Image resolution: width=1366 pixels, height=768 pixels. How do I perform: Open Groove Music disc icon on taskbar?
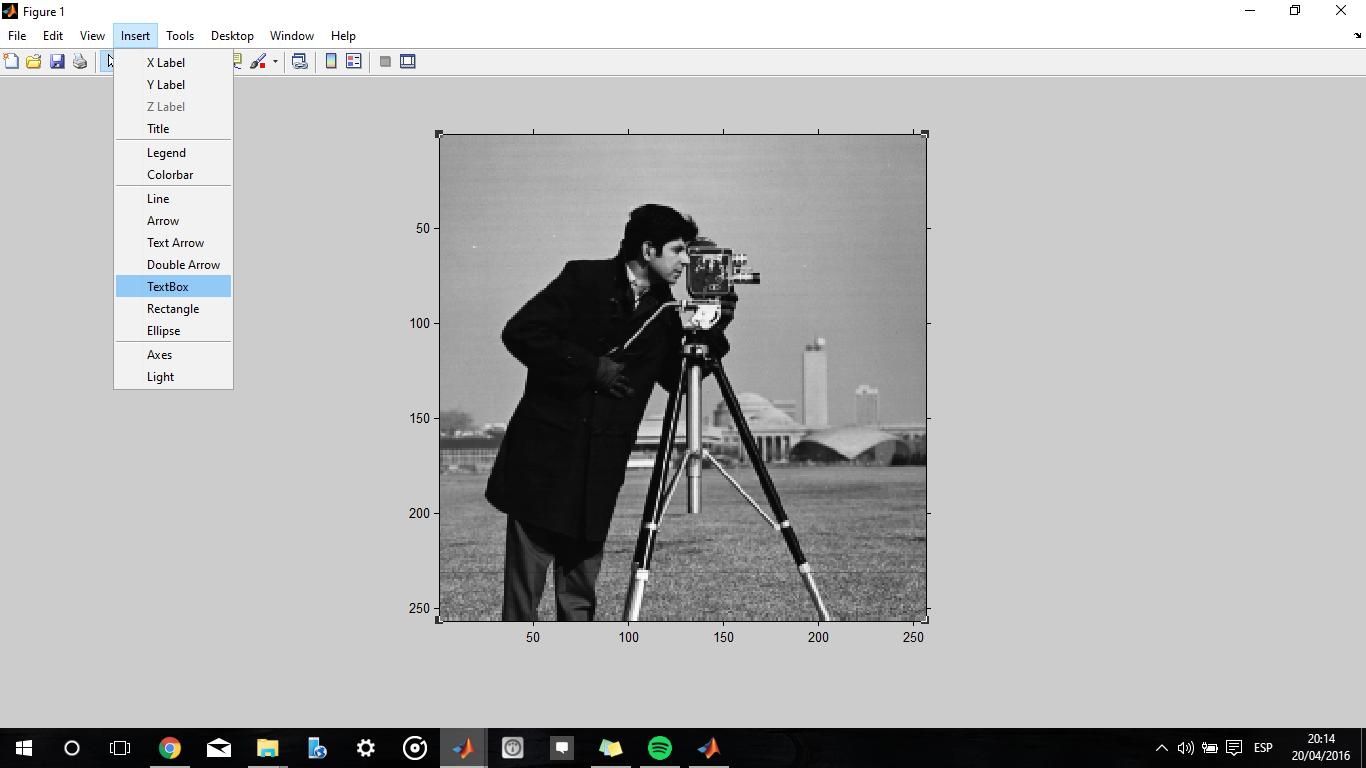pyautogui.click(x=415, y=748)
